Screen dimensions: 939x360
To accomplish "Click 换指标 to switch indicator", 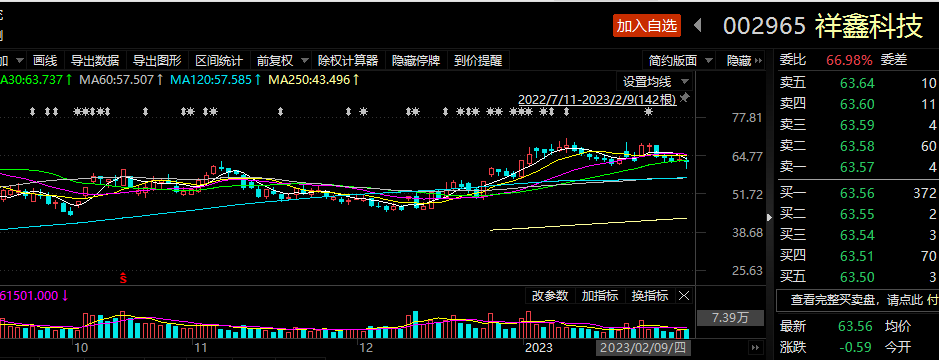I will tap(650, 295).
